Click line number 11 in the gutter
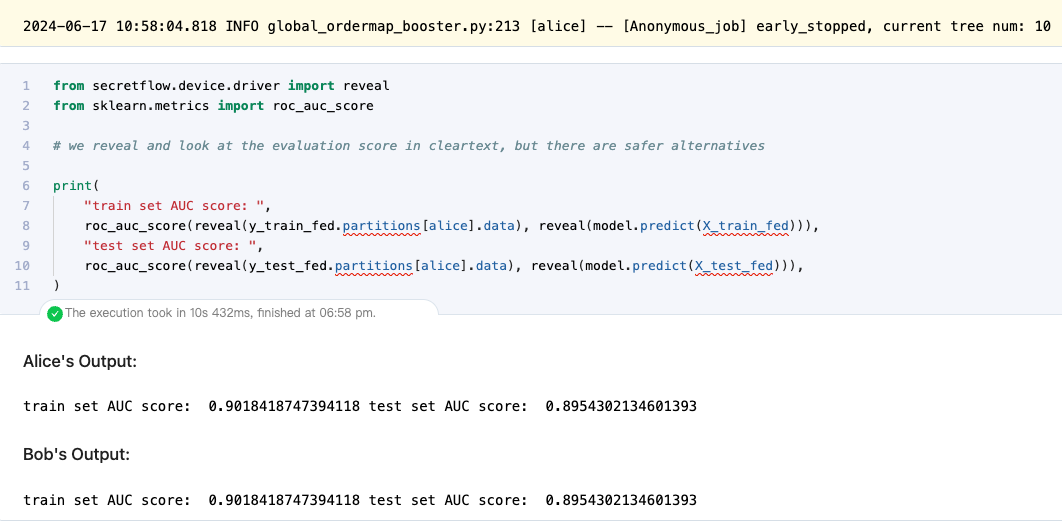Viewport: 1062px width, 521px height. click(22, 285)
